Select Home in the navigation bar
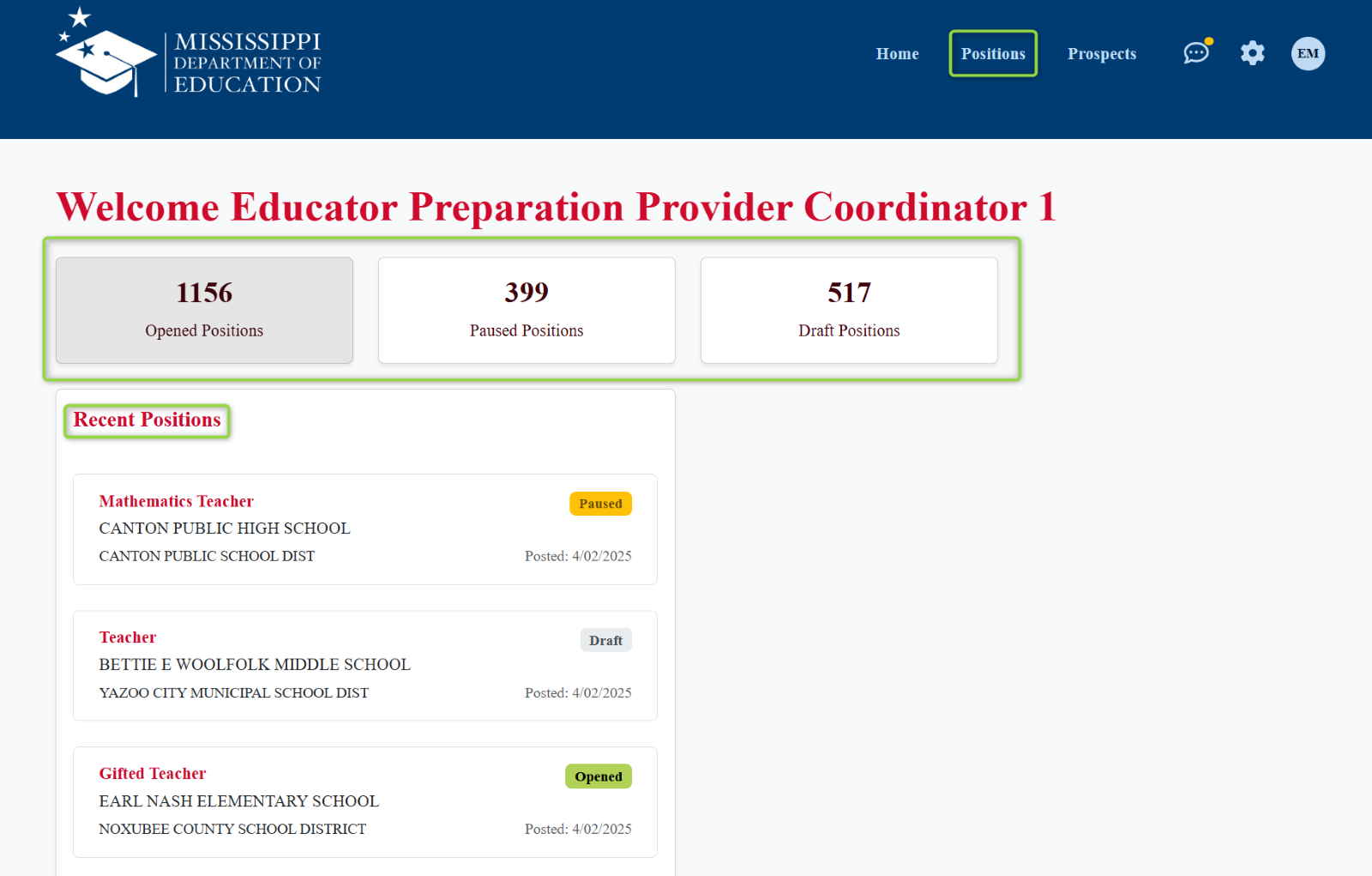Viewport: 1372px width, 876px height. pos(897,53)
